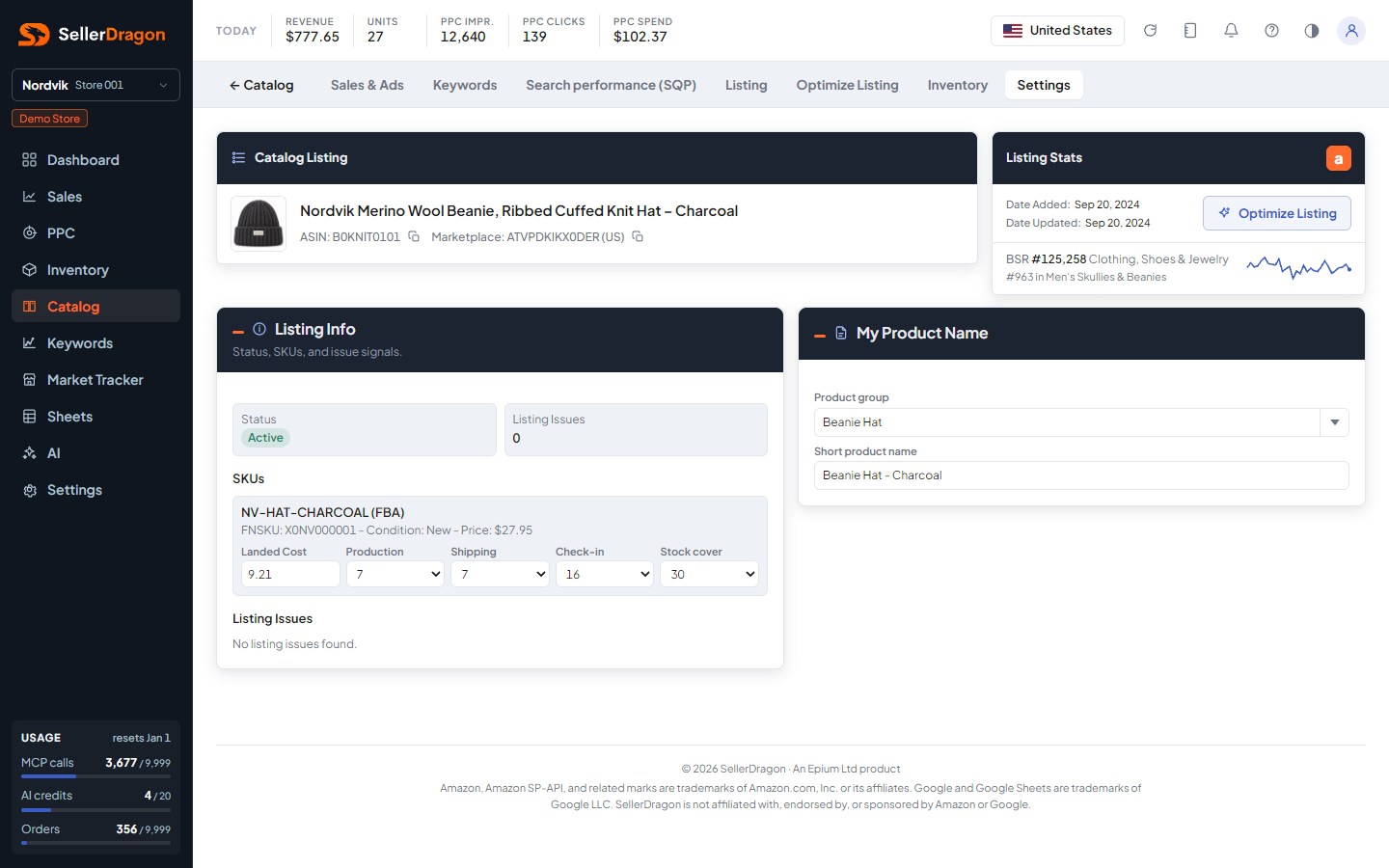Screen dimensions: 1389x868
Task: Toggle dark/light theme contrast icon
Action: point(1312,31)
